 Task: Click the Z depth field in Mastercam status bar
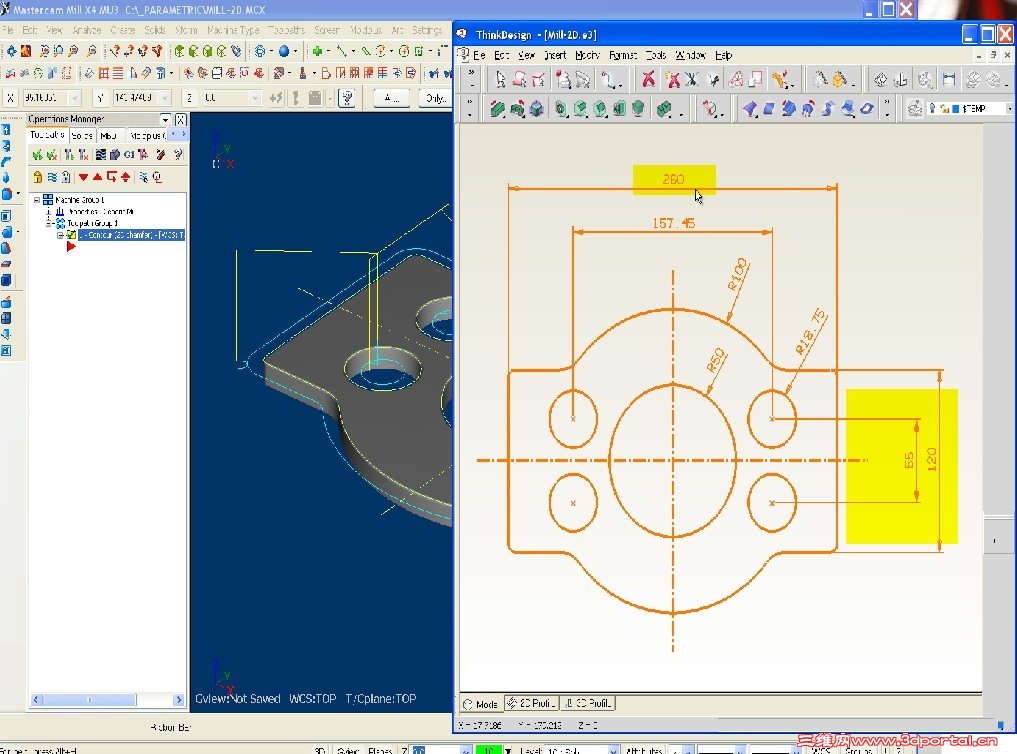(x=436, y=750)
